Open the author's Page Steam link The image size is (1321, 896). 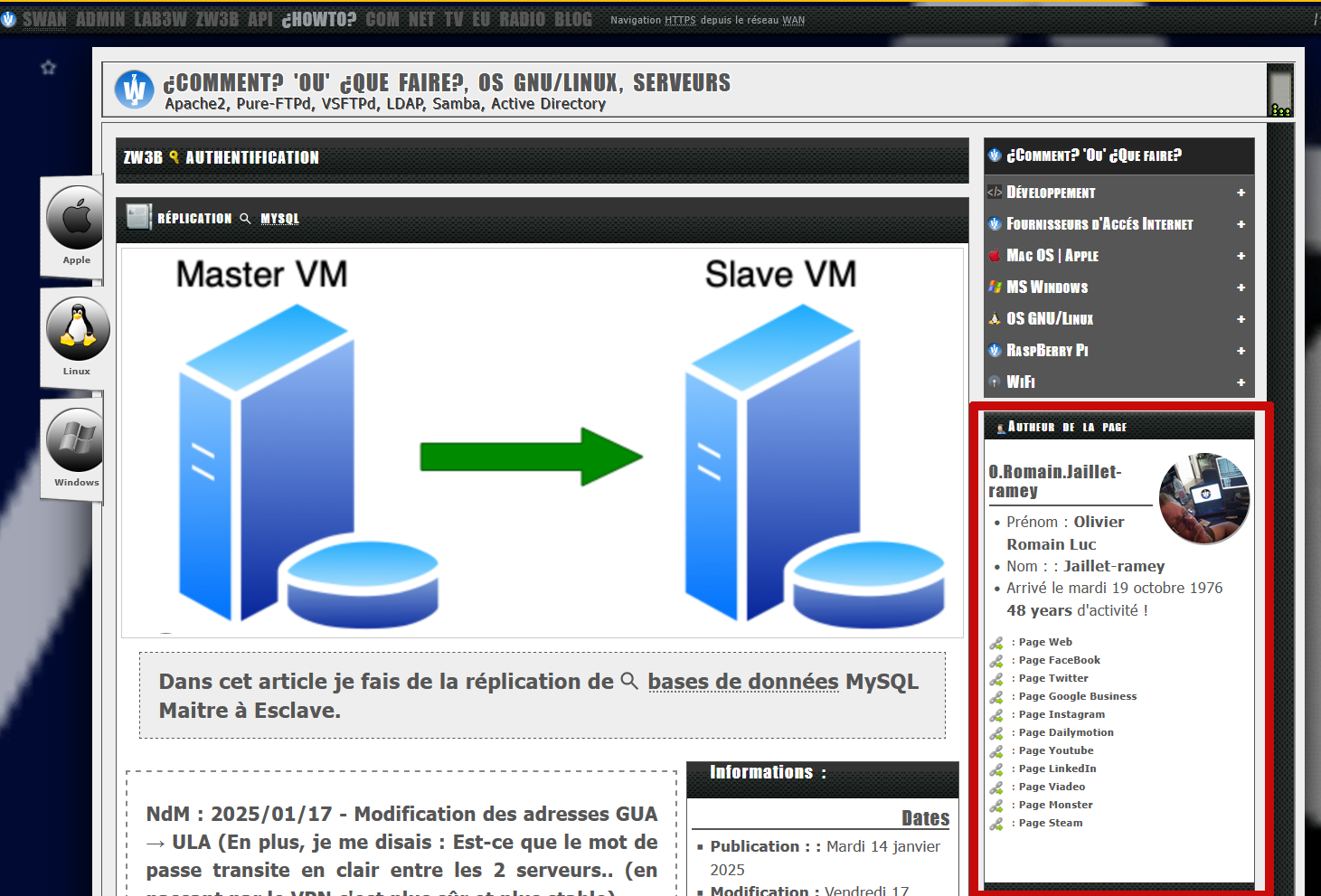pyautogui.click(x=1050, y=823)
